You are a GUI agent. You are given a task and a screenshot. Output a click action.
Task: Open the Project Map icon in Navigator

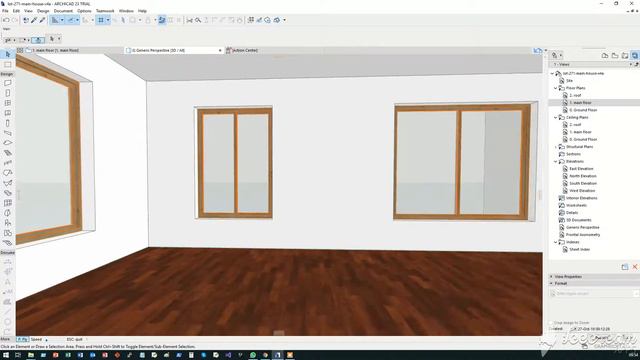(x=605, y=56)
